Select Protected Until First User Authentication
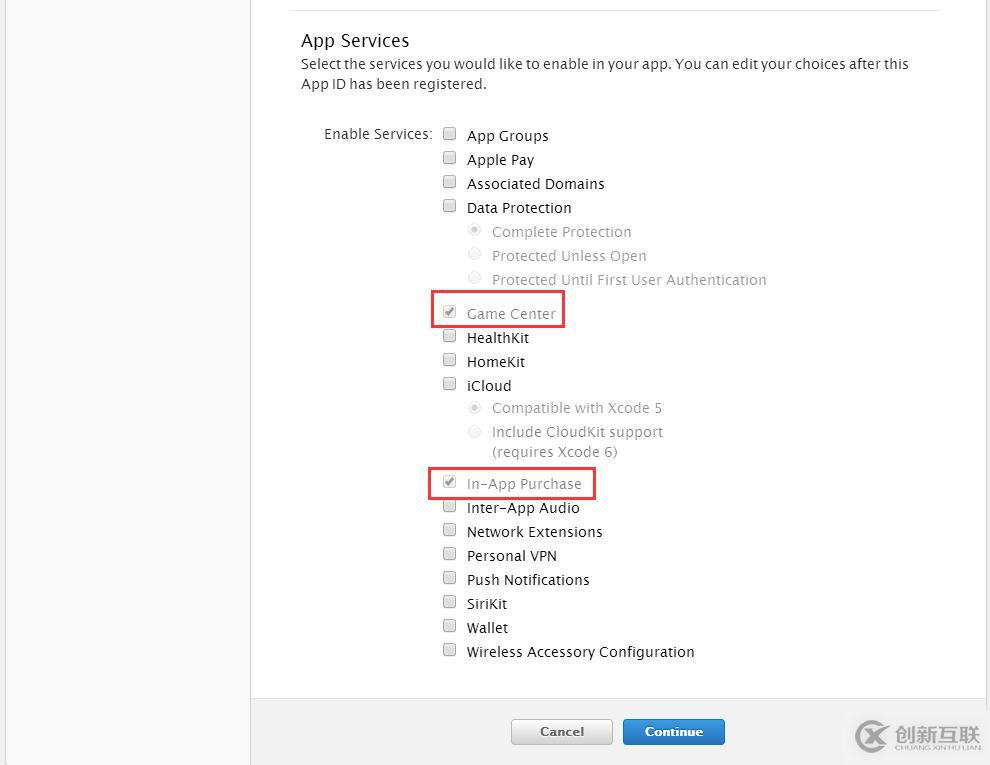 point(475,278)
